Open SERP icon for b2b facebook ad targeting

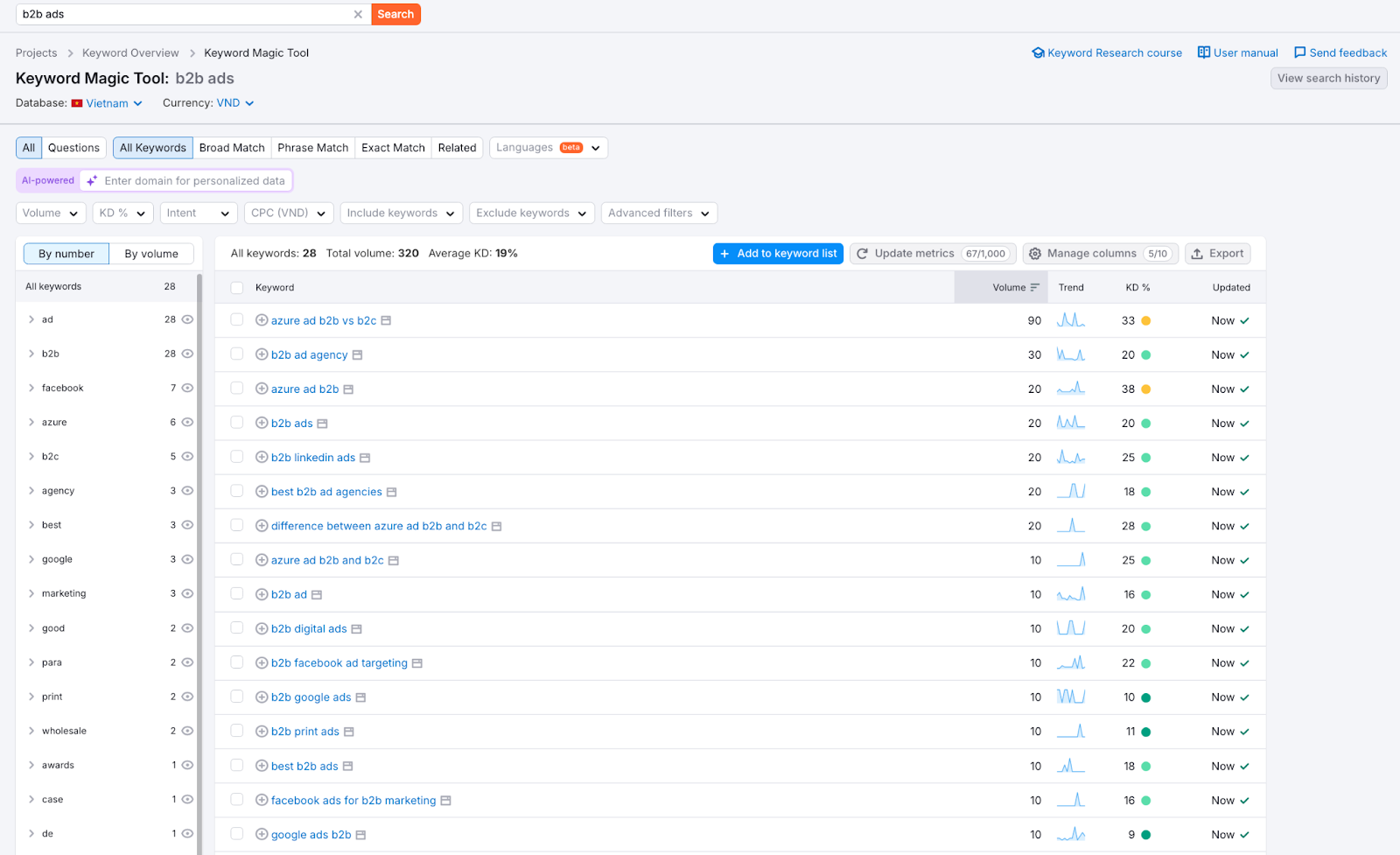point(417,663)
